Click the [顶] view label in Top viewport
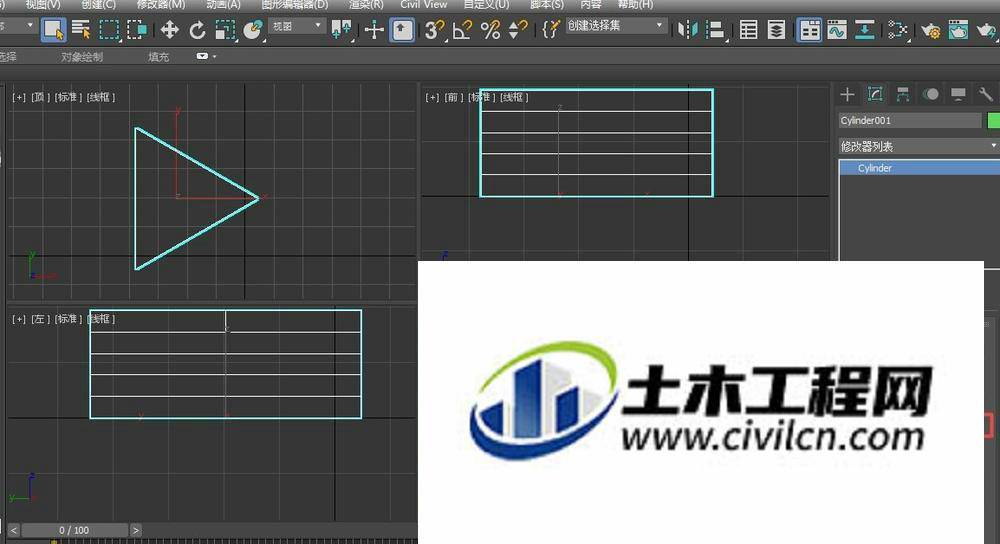 pyautogui.click(x=40, y=97)
